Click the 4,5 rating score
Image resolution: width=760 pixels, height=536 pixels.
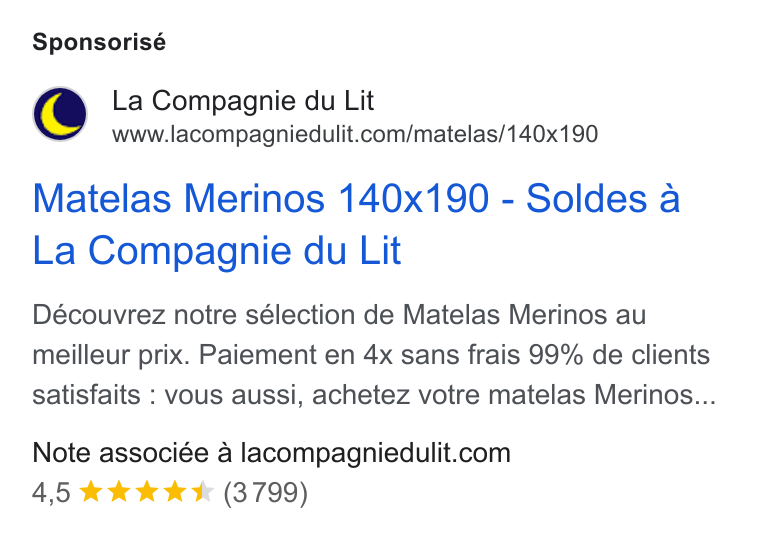[51, 493]
